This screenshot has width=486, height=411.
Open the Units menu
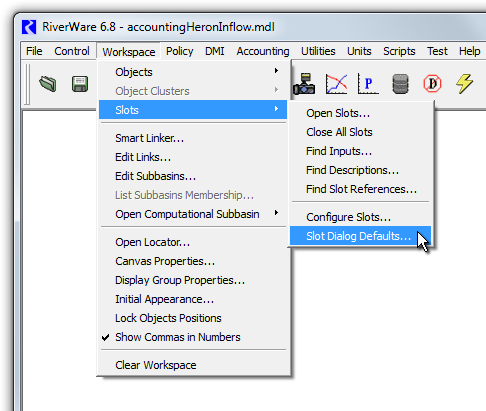tap(359, 51)
